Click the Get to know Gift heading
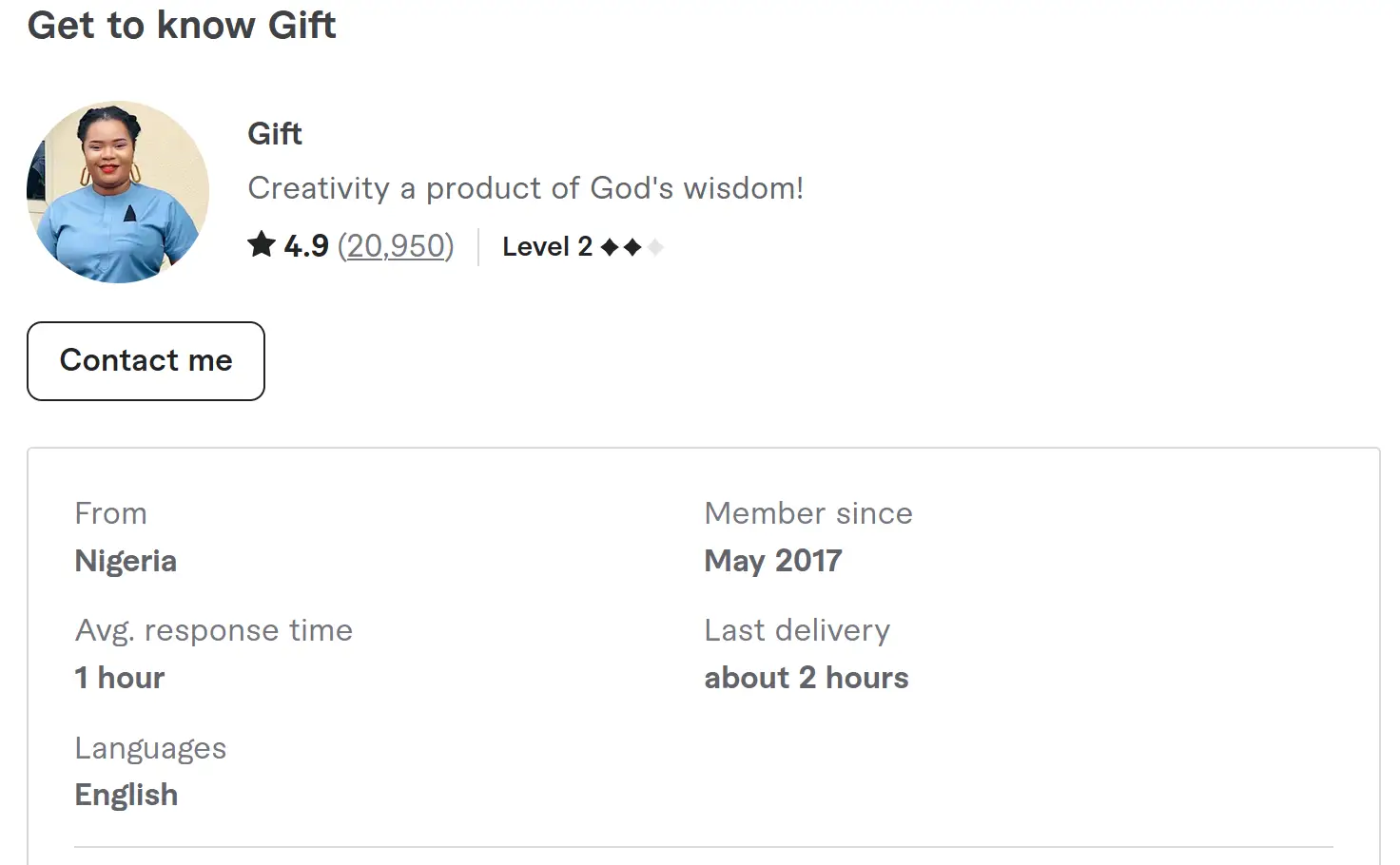This screenshot has width=1400, height=865. (182, 26)
